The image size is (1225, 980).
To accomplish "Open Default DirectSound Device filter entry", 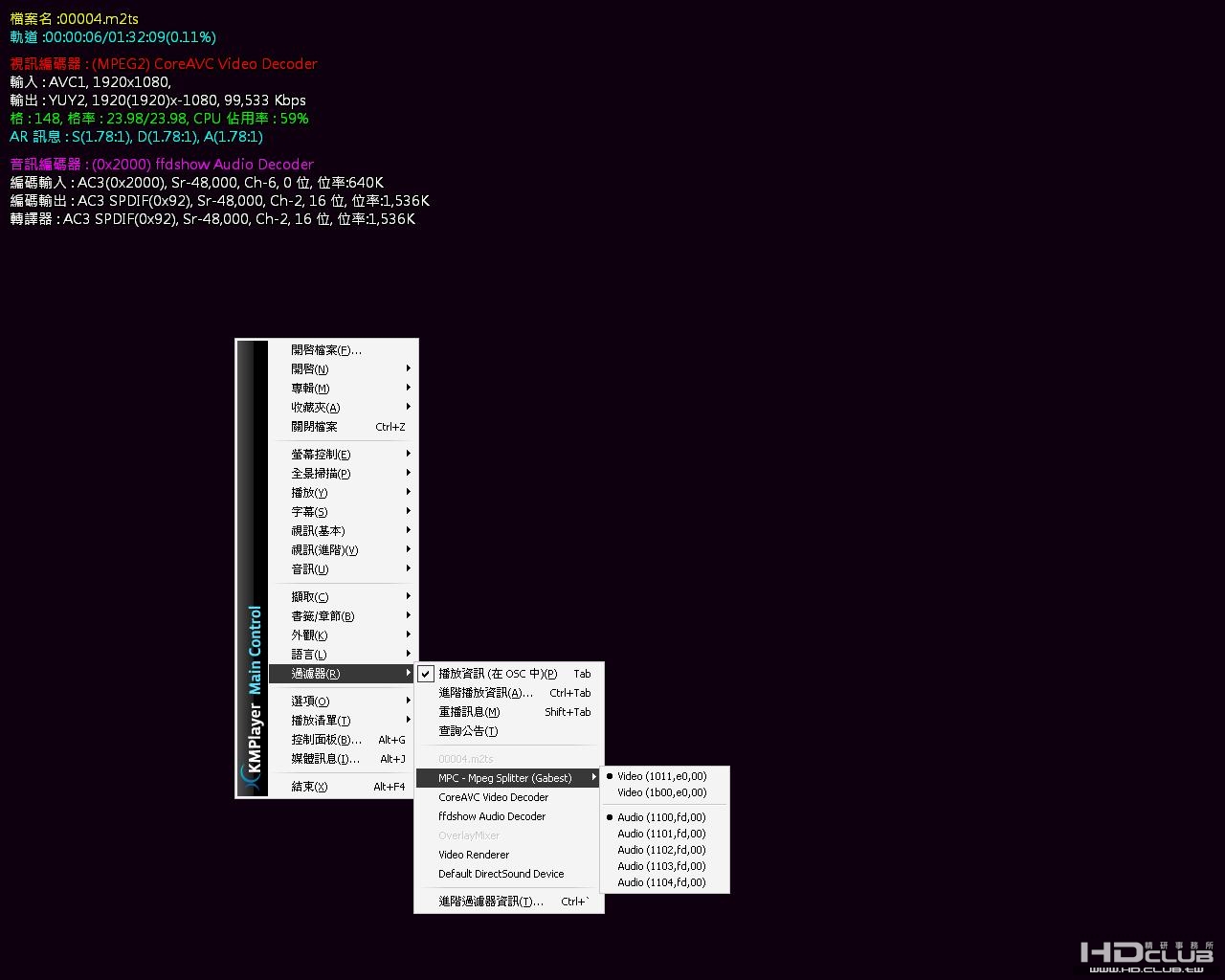I will click(x=509, y=874).
